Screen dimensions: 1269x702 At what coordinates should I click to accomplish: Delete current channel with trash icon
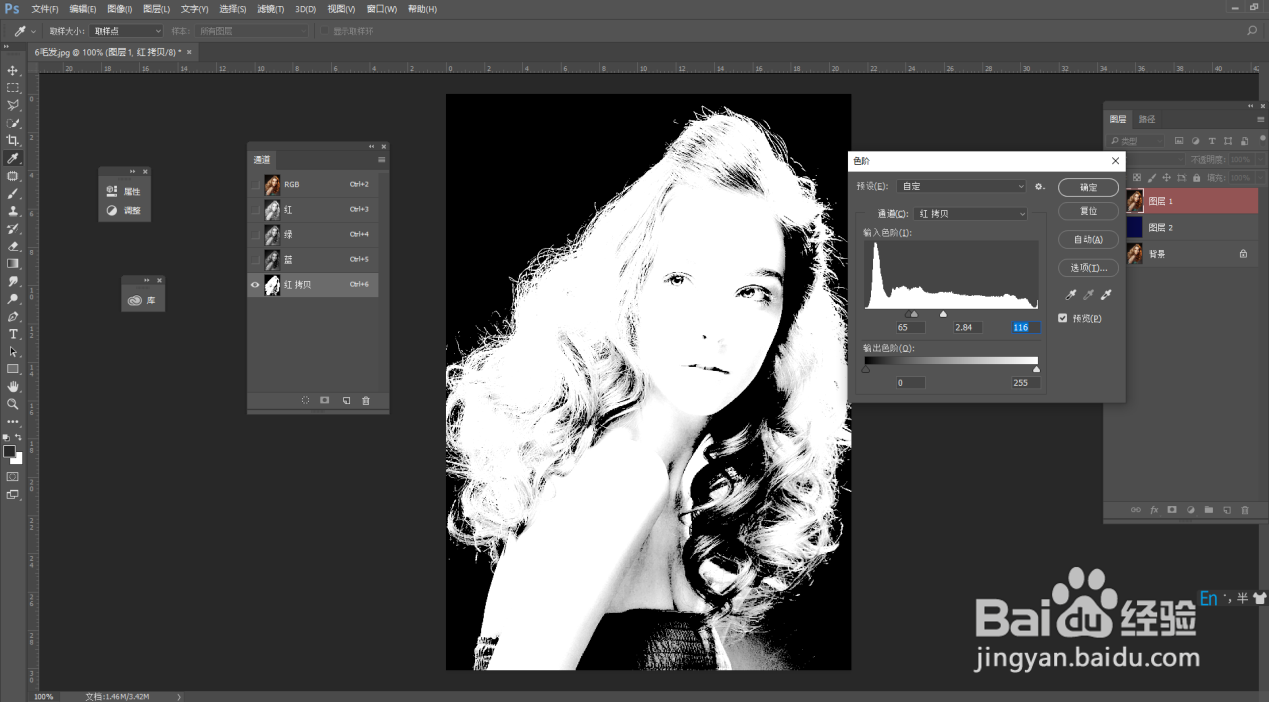coord(366,400)
